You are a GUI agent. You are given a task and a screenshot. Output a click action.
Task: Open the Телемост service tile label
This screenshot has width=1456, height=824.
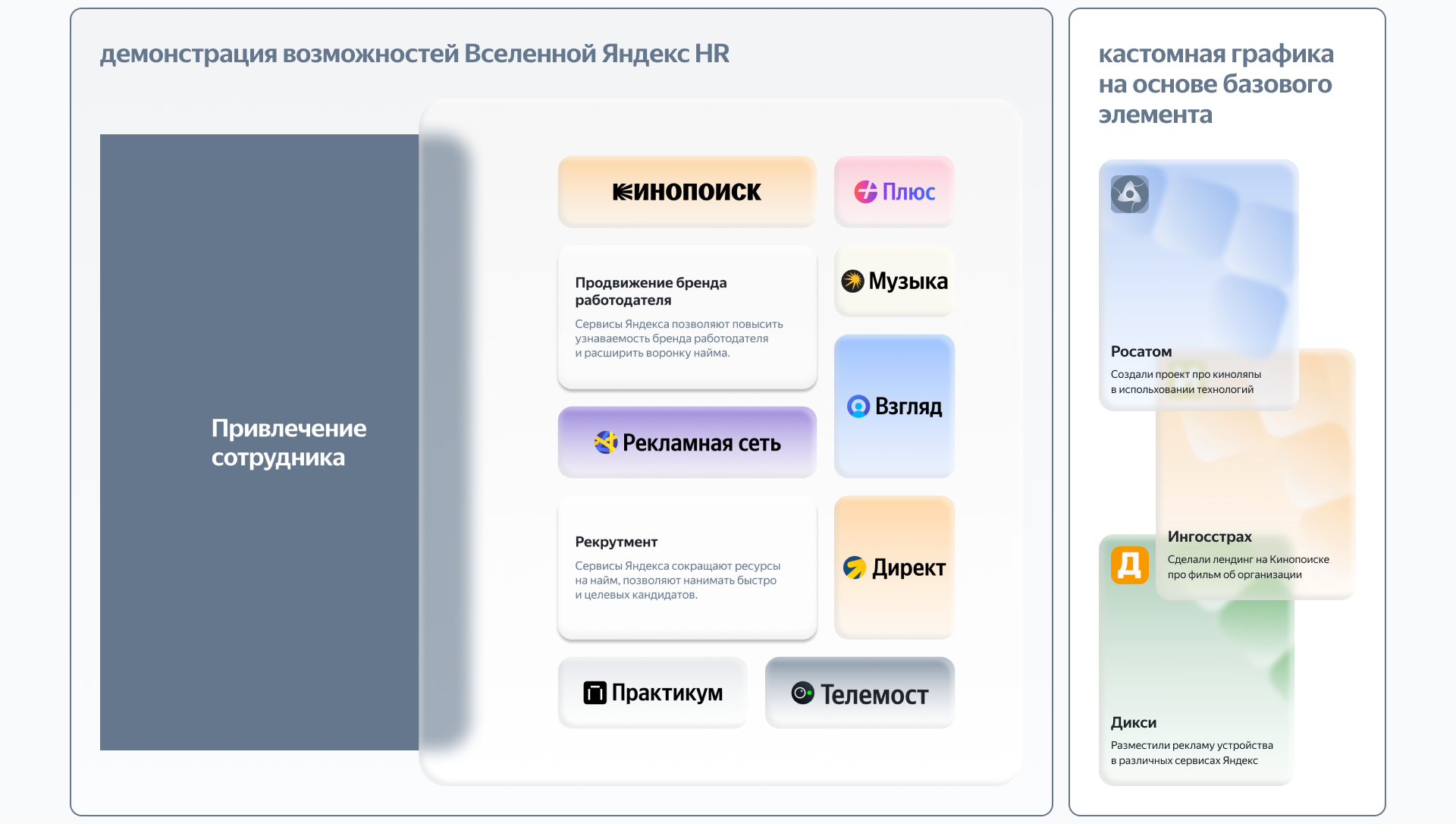point(874,694)
